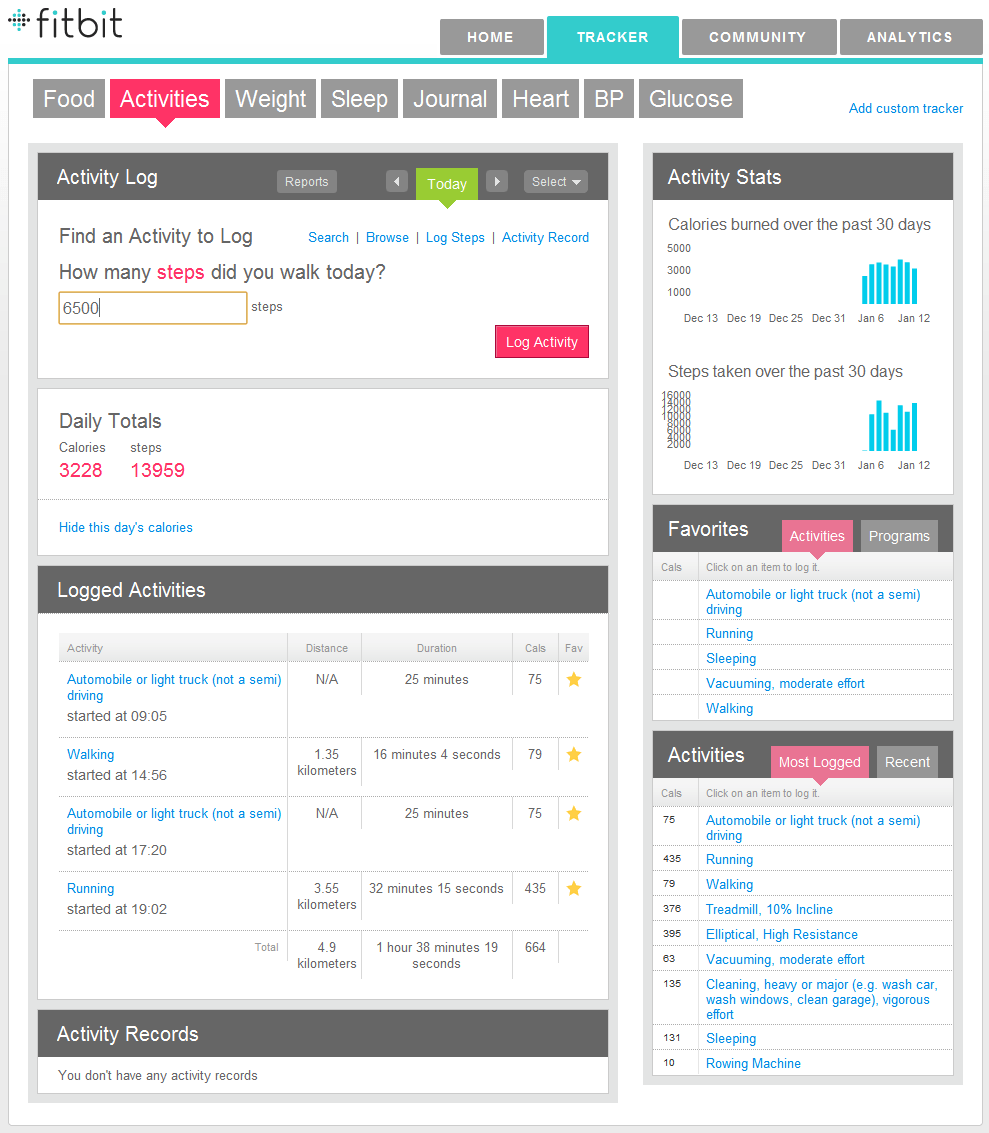Click the Browse activity link
This screenshot has width=989, height=1133.
(x=387, y=237)
